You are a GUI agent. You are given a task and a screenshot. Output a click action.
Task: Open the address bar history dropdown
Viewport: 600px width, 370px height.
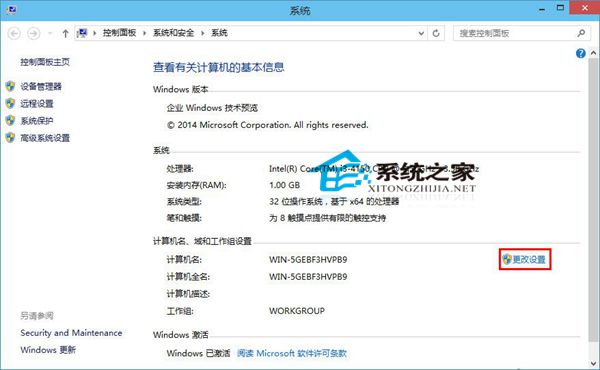pyautogui.click(x=421, y=33)
